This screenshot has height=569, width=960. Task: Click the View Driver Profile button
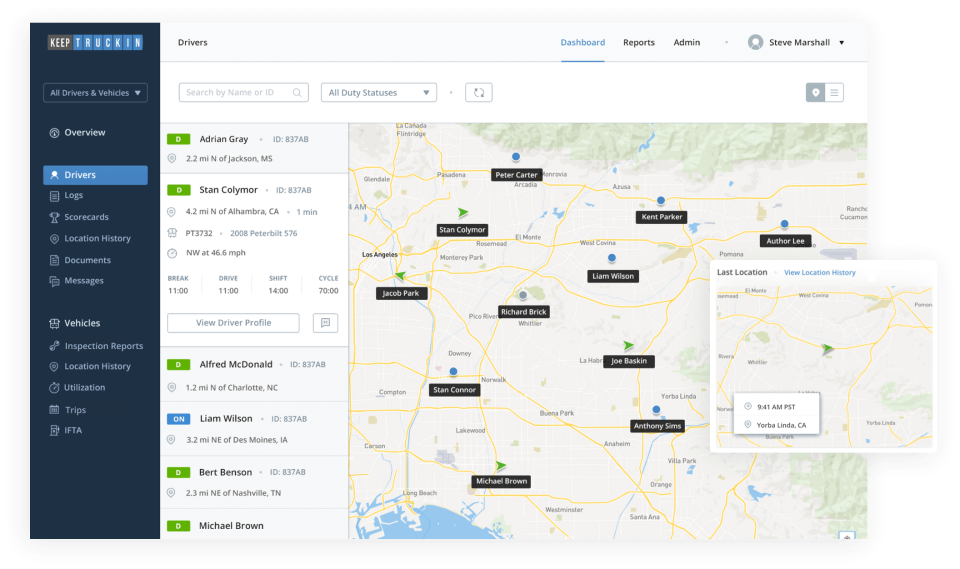pos(233,323)
